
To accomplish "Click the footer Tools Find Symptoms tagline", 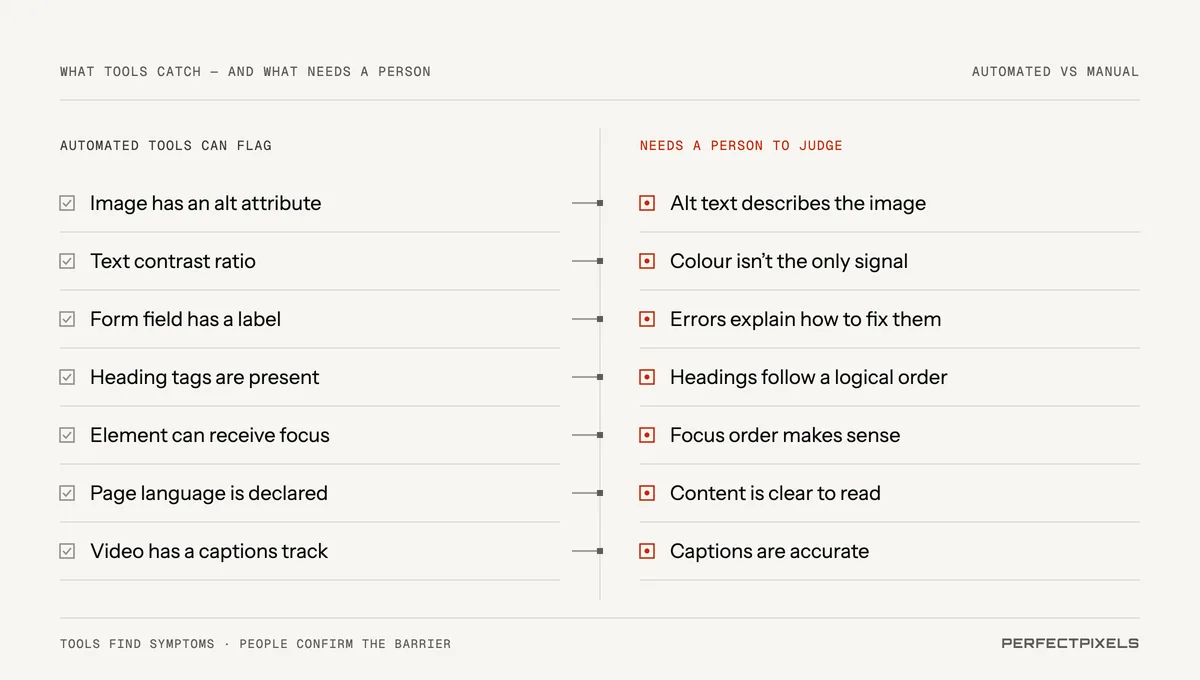I will tap(255, 643).
